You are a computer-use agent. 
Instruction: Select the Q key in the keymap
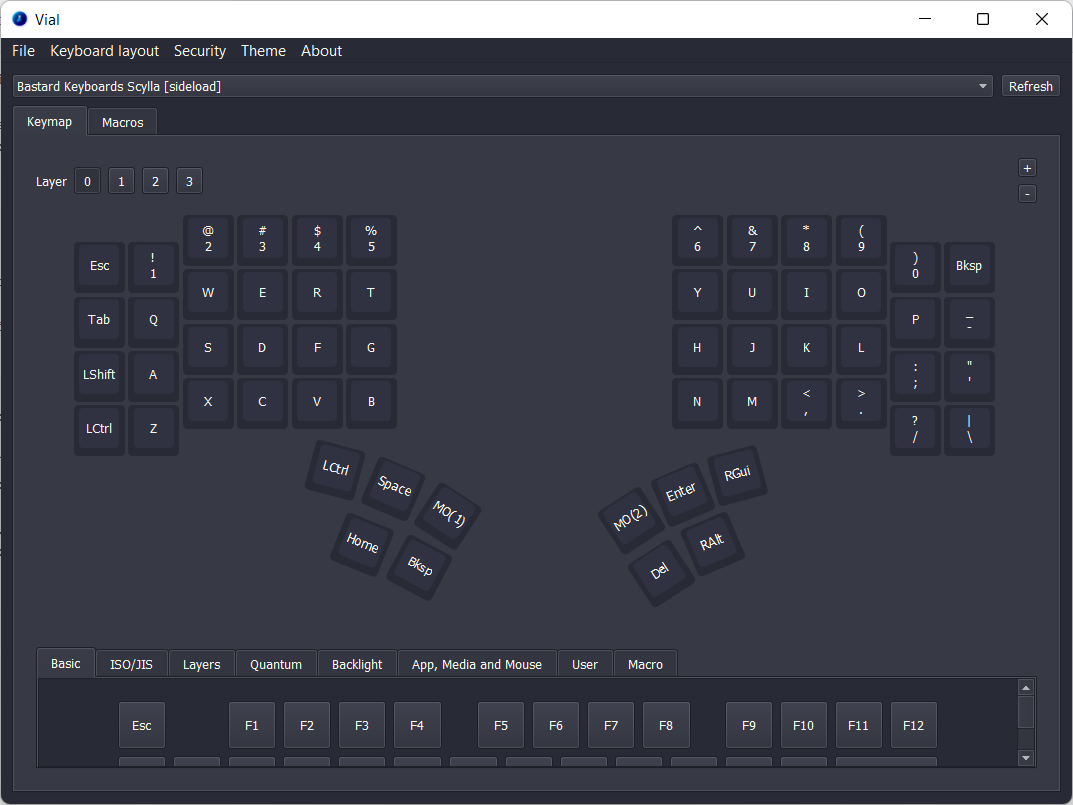[153, 320]
